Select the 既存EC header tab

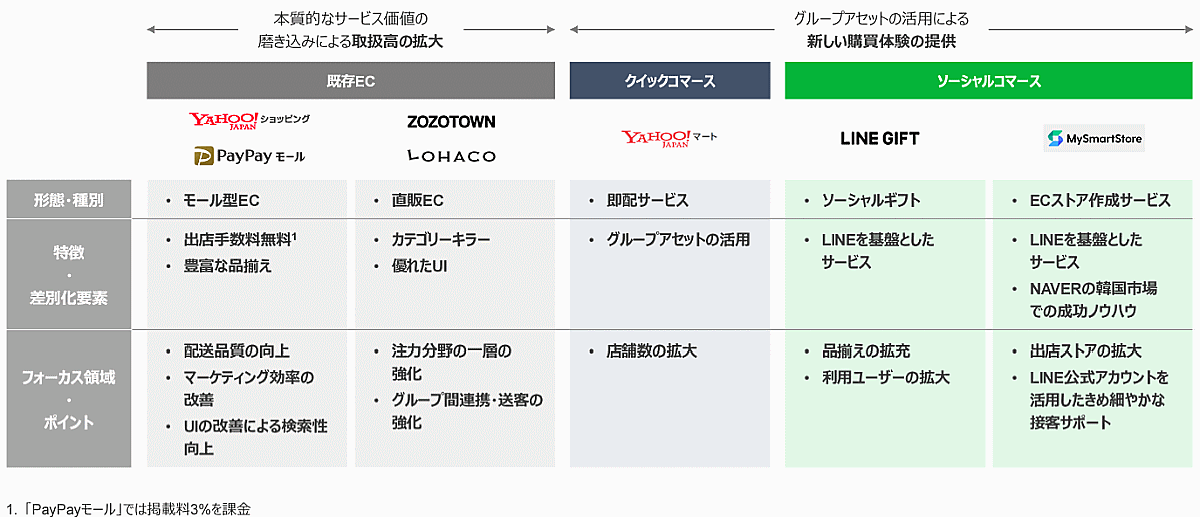pyautogui.click(x=350, y=81)
